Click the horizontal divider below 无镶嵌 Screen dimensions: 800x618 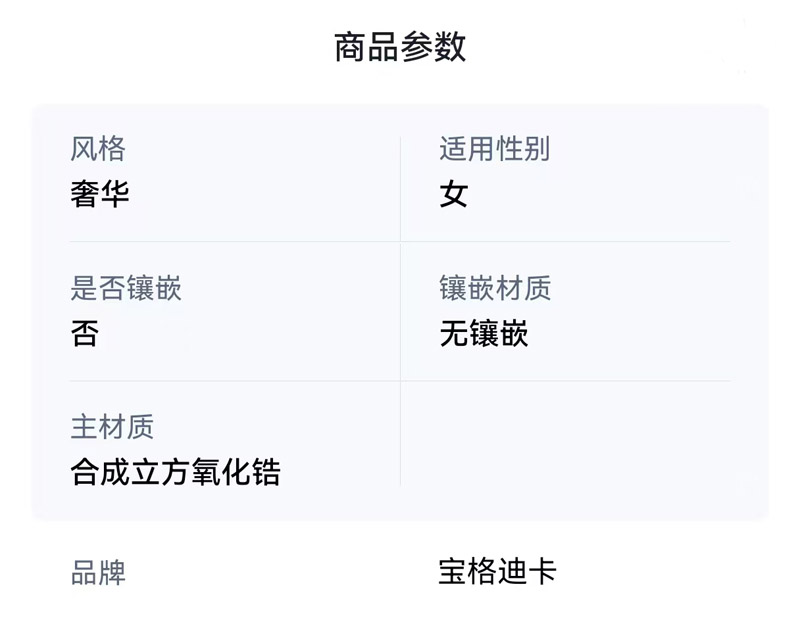[x=565, y=381]
